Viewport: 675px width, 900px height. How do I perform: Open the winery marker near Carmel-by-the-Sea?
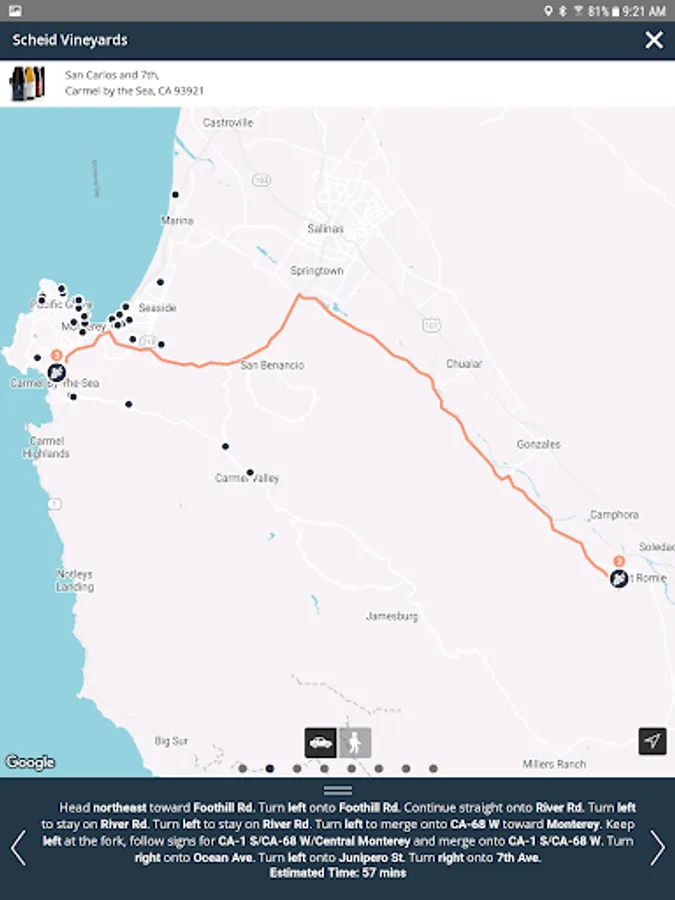click(x=56, y=373)
